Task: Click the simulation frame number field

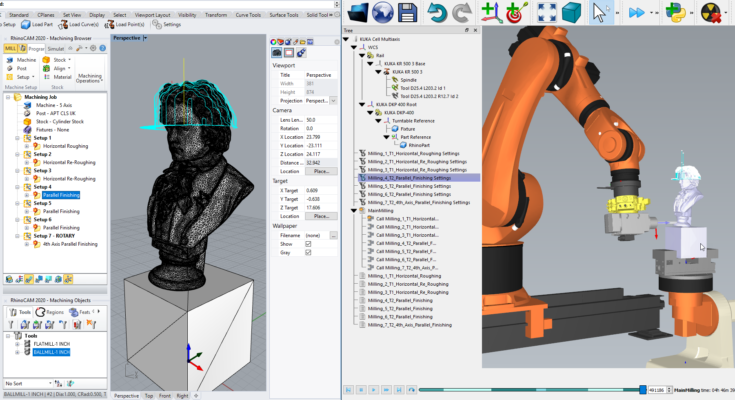Action: (657, 390)
